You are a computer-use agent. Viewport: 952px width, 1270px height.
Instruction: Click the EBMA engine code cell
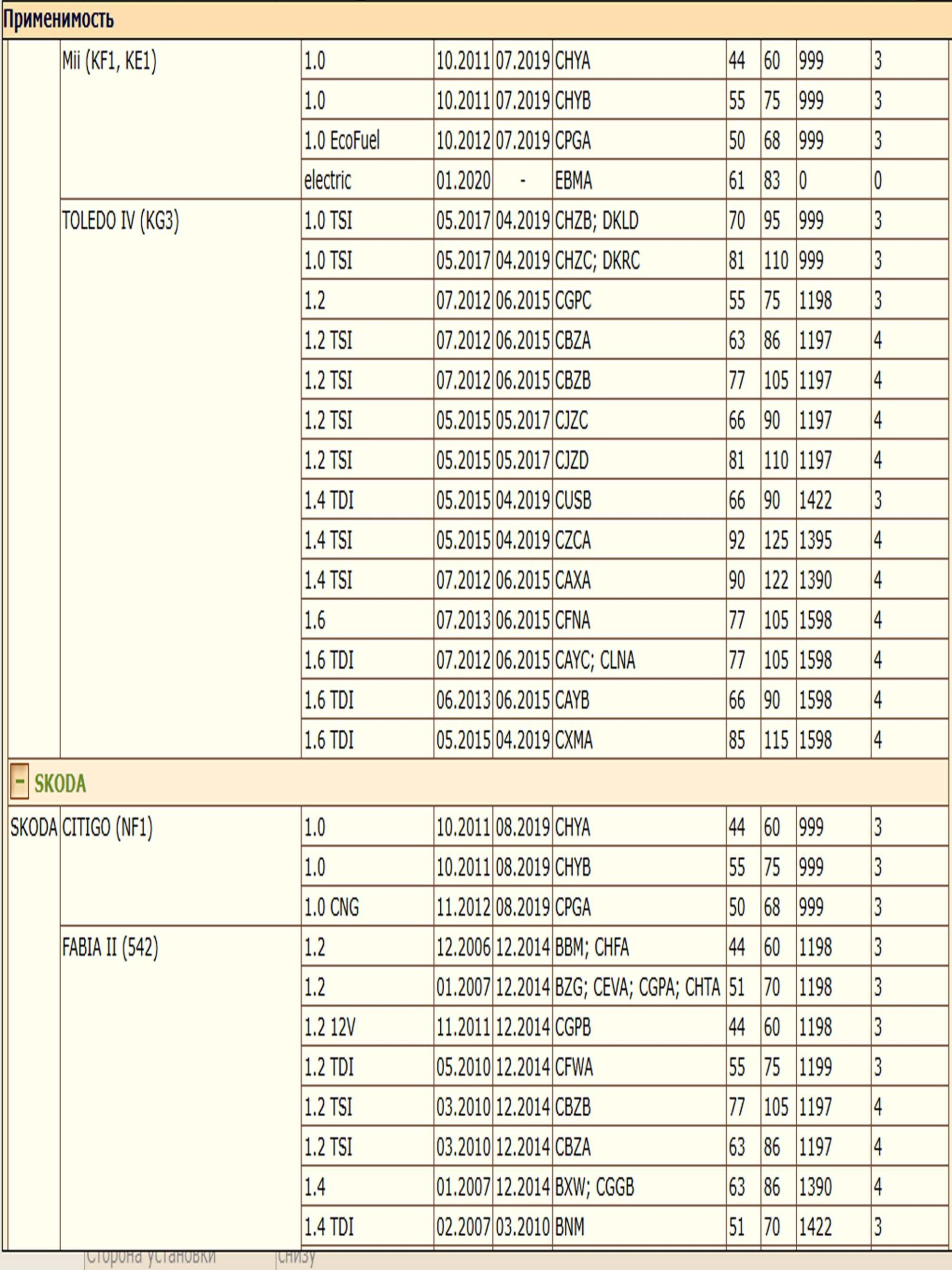(573, 181)
